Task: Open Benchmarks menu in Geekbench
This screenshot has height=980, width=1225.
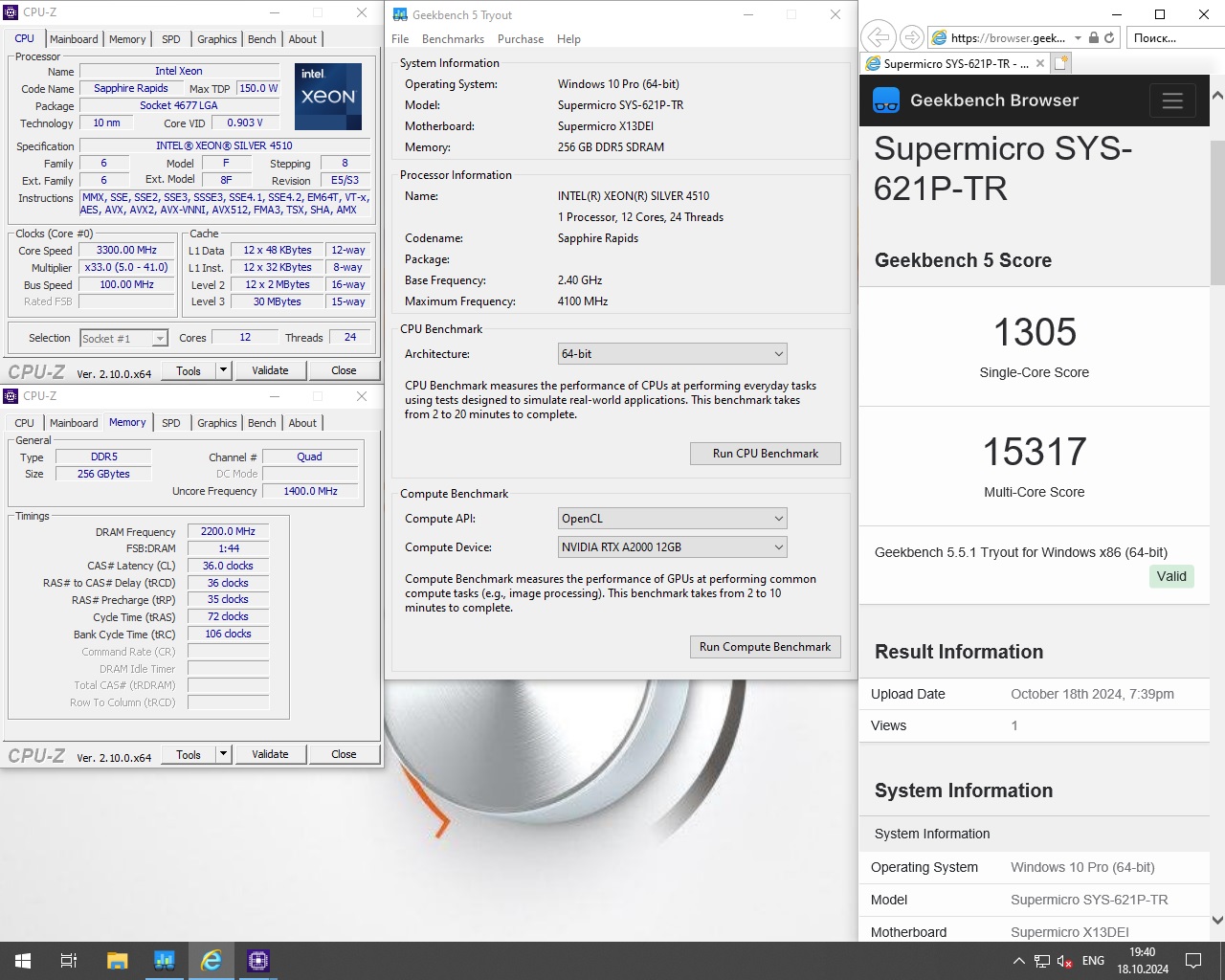Action: 453,39
